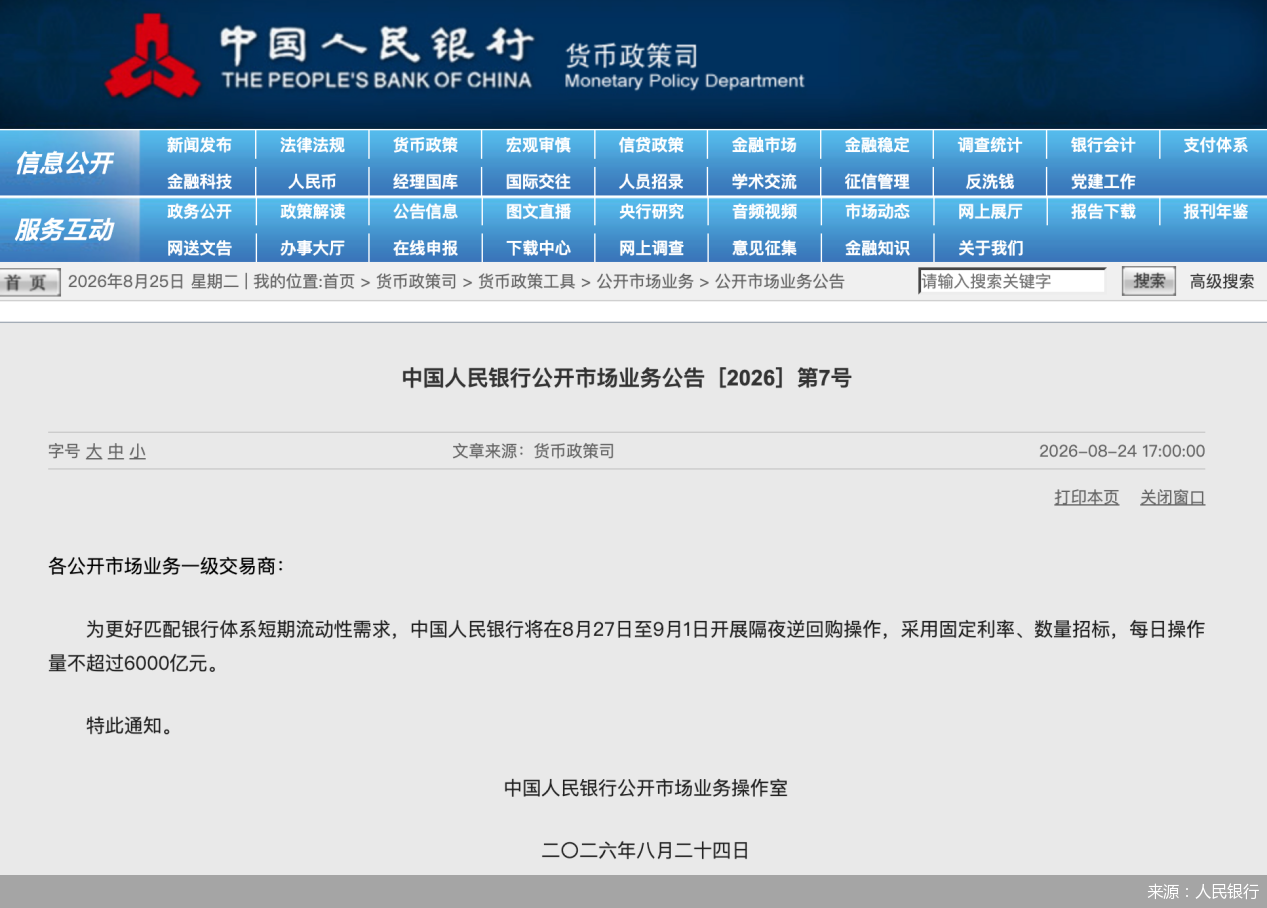Open 网上展厅 navigation link
The height and width of the screenshot is (908, 1267).
[x=990, y=211]
